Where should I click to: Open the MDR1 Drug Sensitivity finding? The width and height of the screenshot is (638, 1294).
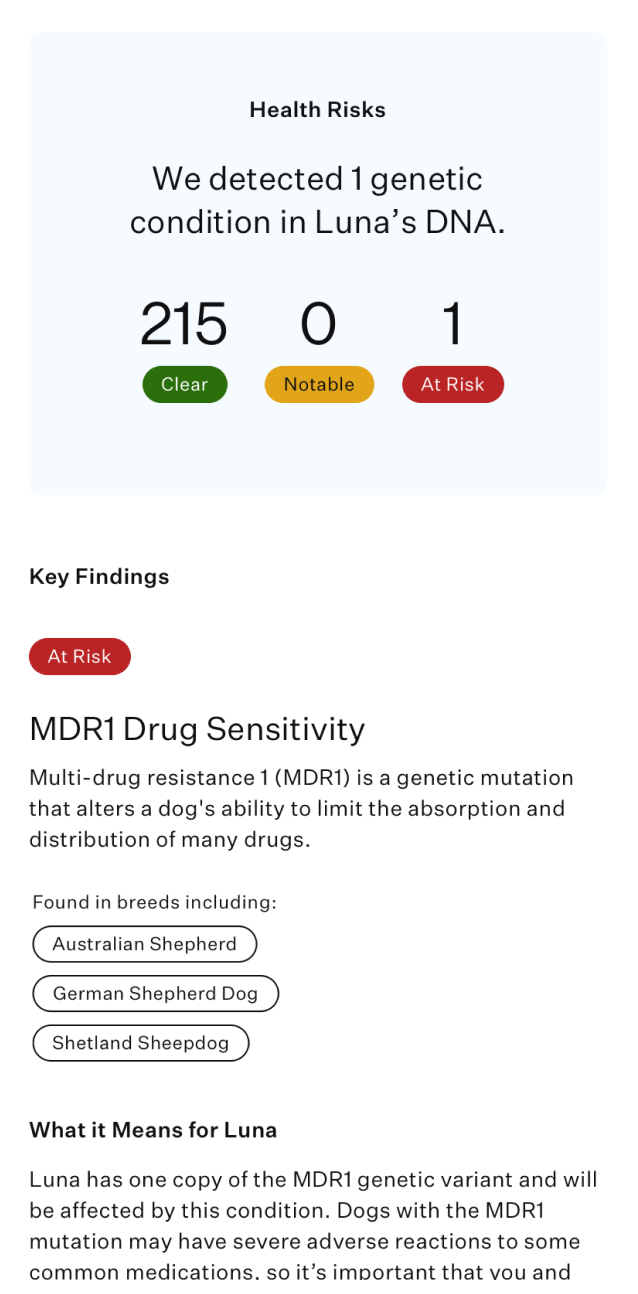(197, 729)
